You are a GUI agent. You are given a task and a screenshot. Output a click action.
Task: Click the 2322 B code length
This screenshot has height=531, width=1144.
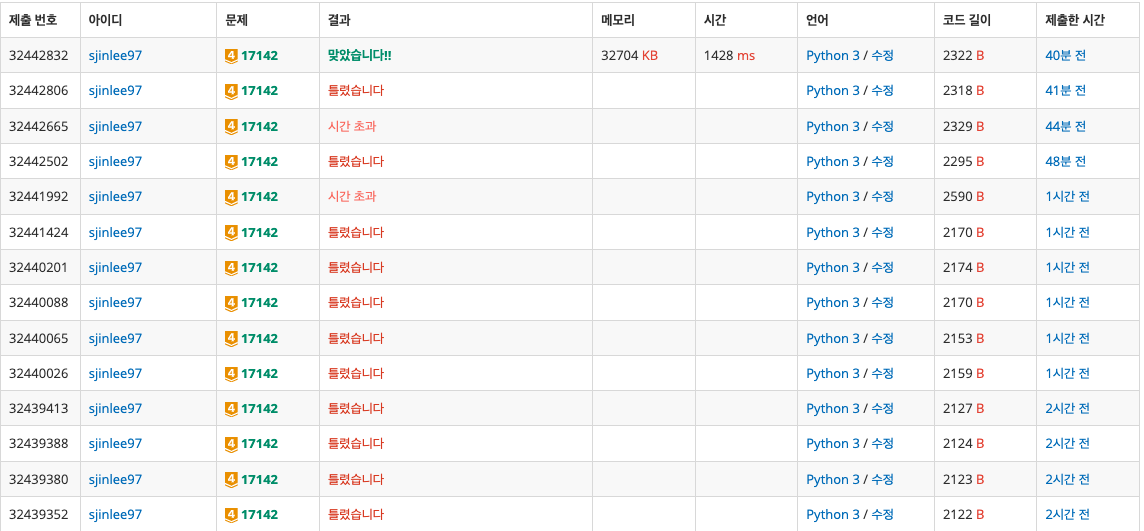963,55
